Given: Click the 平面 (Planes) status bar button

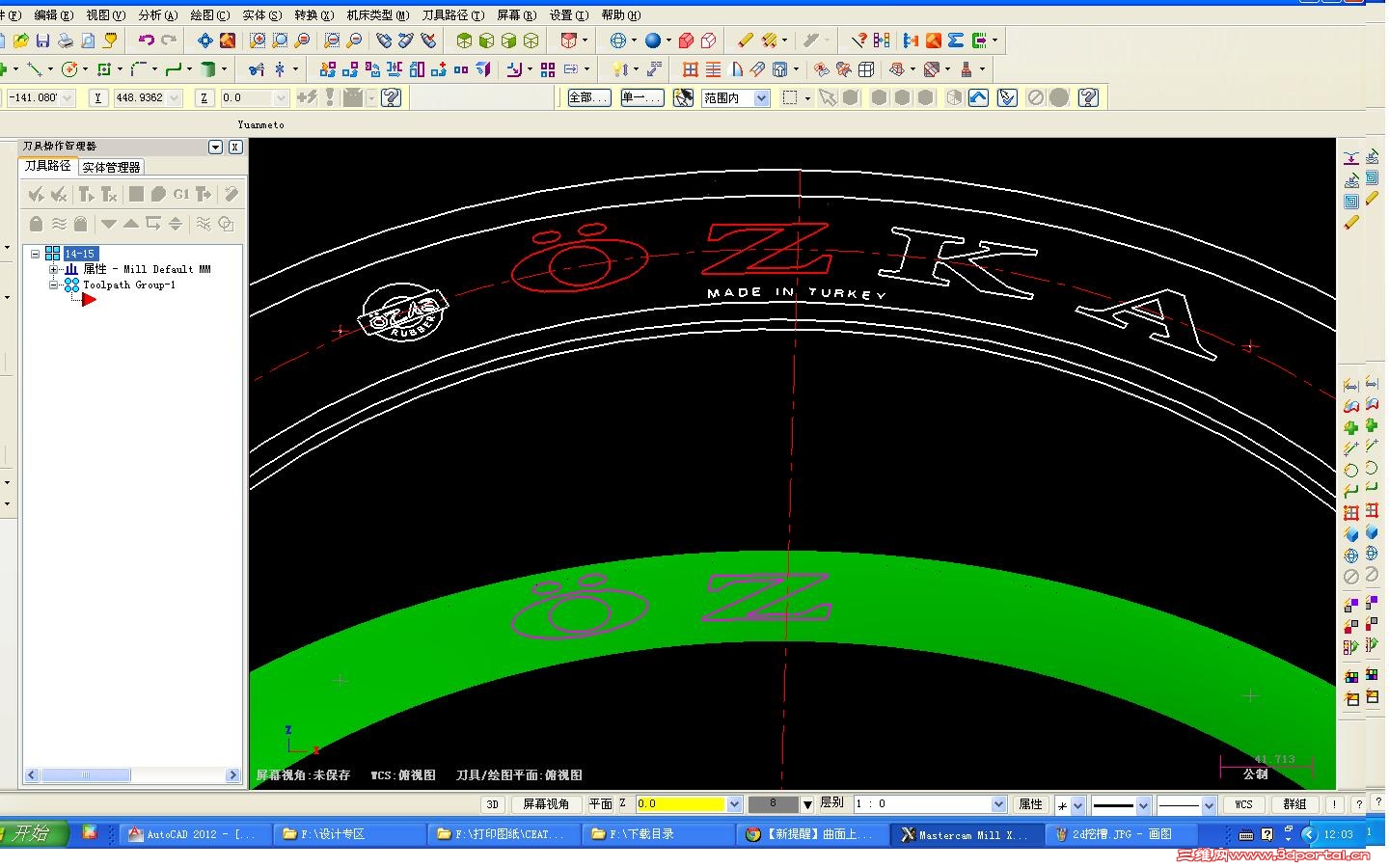Looking at the screenshot, I should [x=601, y=804].
